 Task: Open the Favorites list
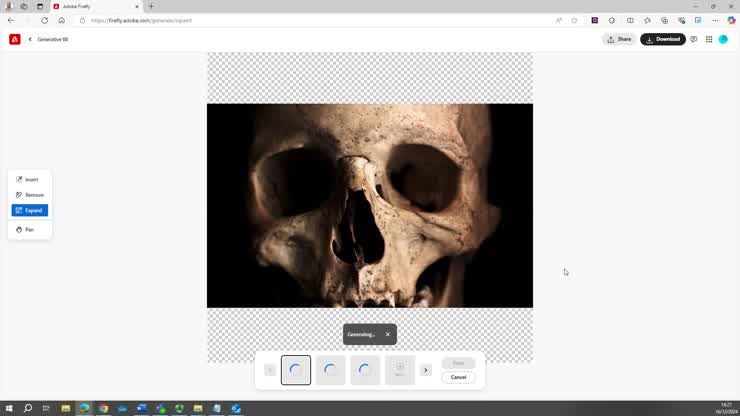pos(648,20)
